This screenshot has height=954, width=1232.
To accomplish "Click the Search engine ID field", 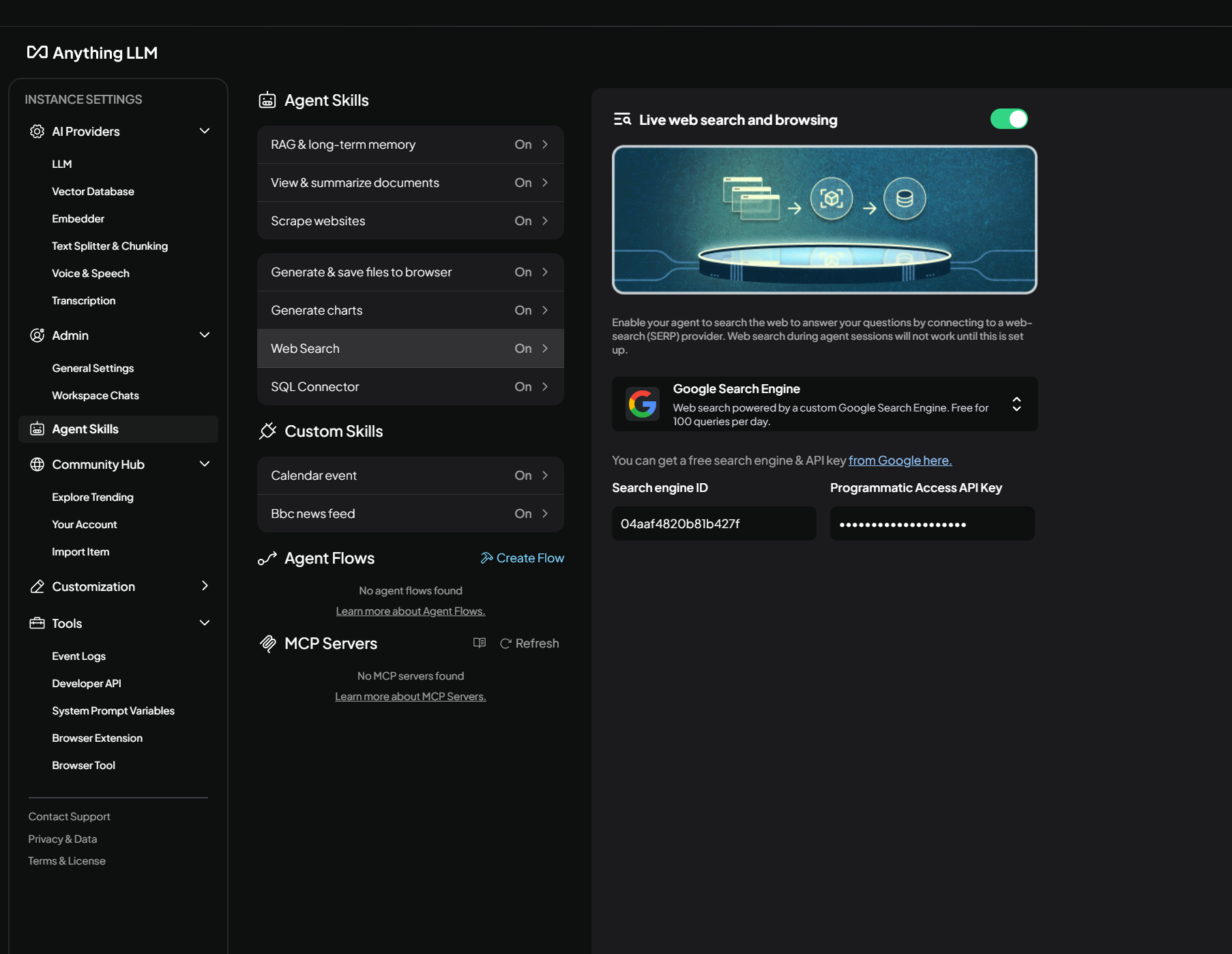I will (x=714, y=523).
